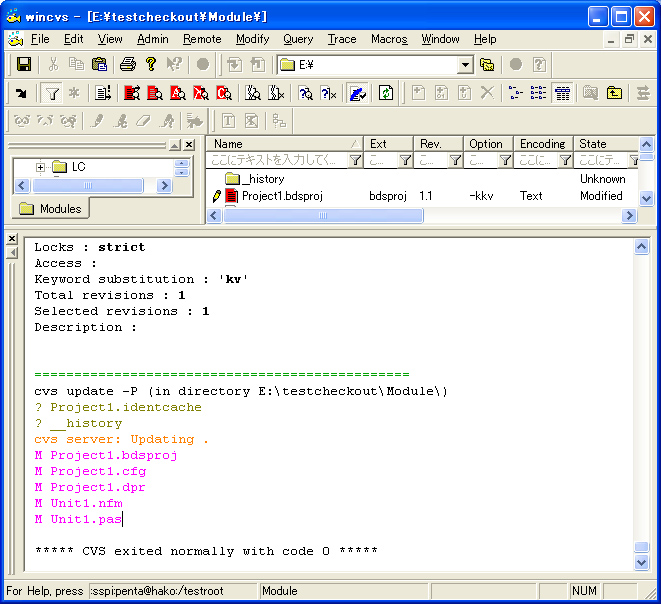The image size is (661, 604).
Task: Click the yellow up-folder icon
Action: point(614,93)
